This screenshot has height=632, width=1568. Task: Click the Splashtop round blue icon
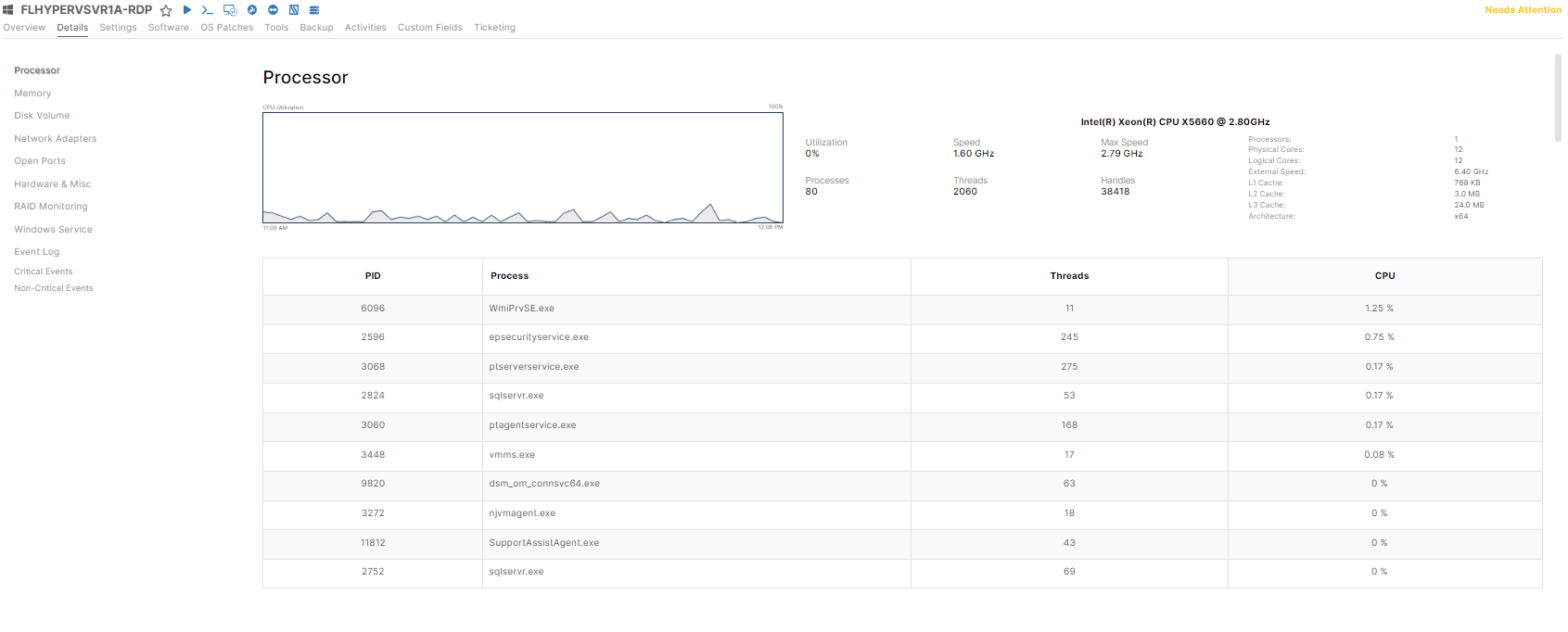point(252,10)
